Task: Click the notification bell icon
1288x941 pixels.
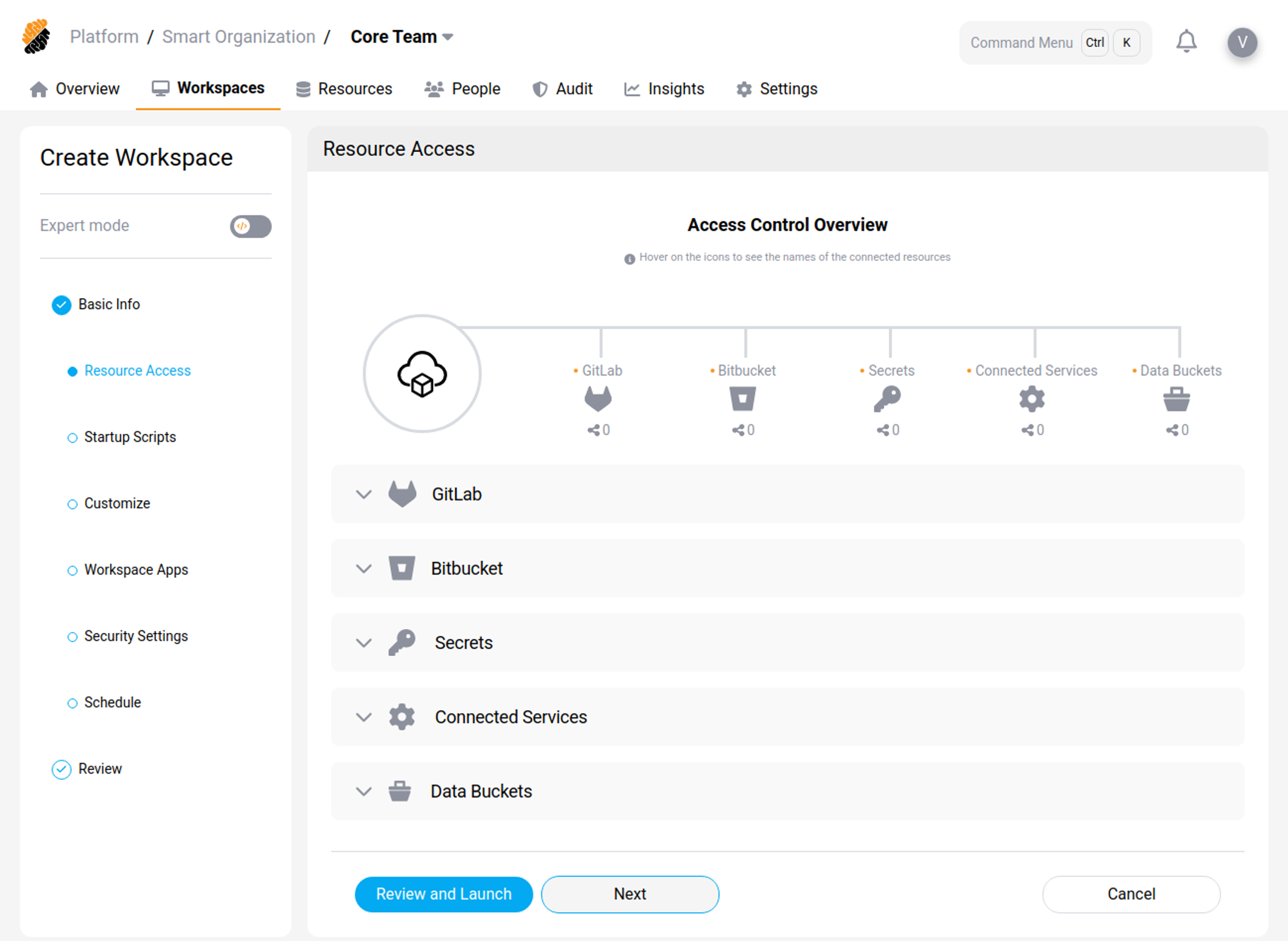Action: 1186,42
